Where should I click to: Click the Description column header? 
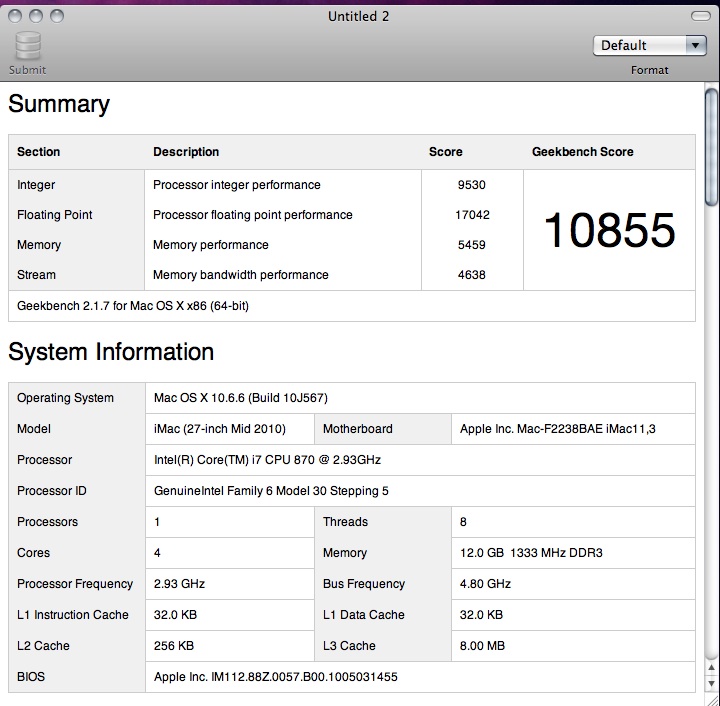coord(186,152)
